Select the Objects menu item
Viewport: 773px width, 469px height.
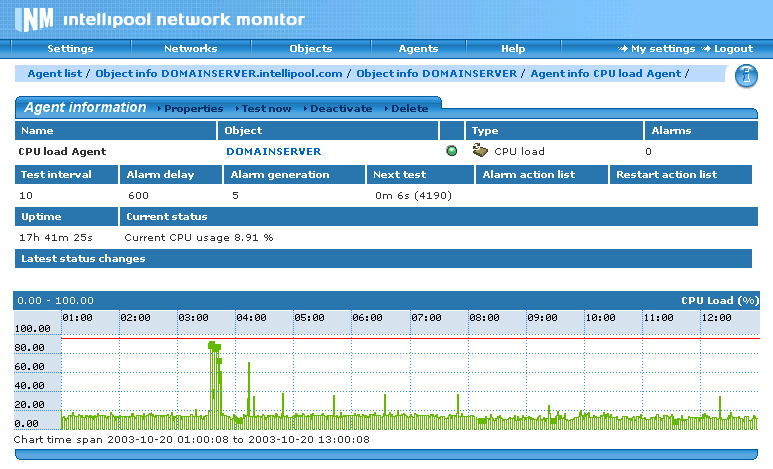pyautogui.click(x=310, y=49)
